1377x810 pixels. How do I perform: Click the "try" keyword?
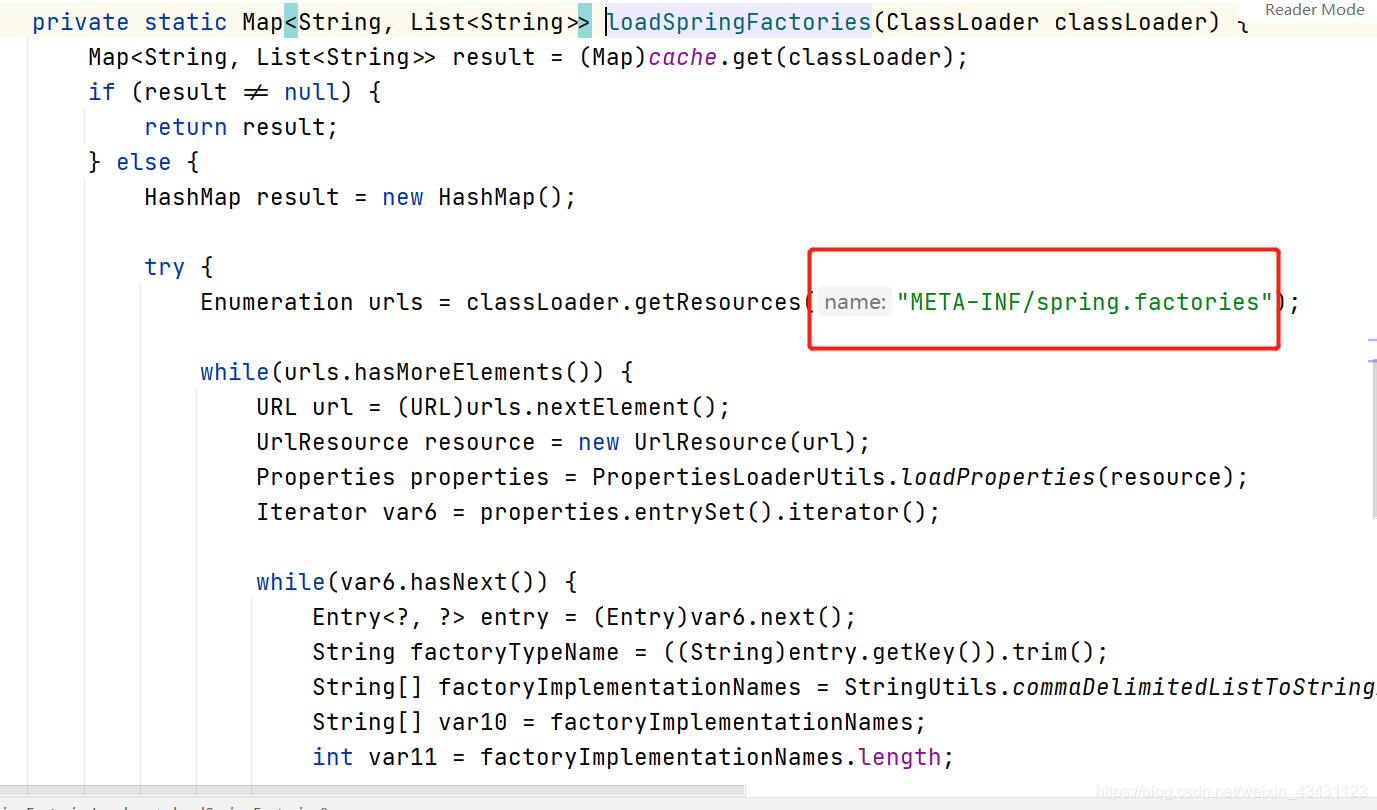point(165,267)
